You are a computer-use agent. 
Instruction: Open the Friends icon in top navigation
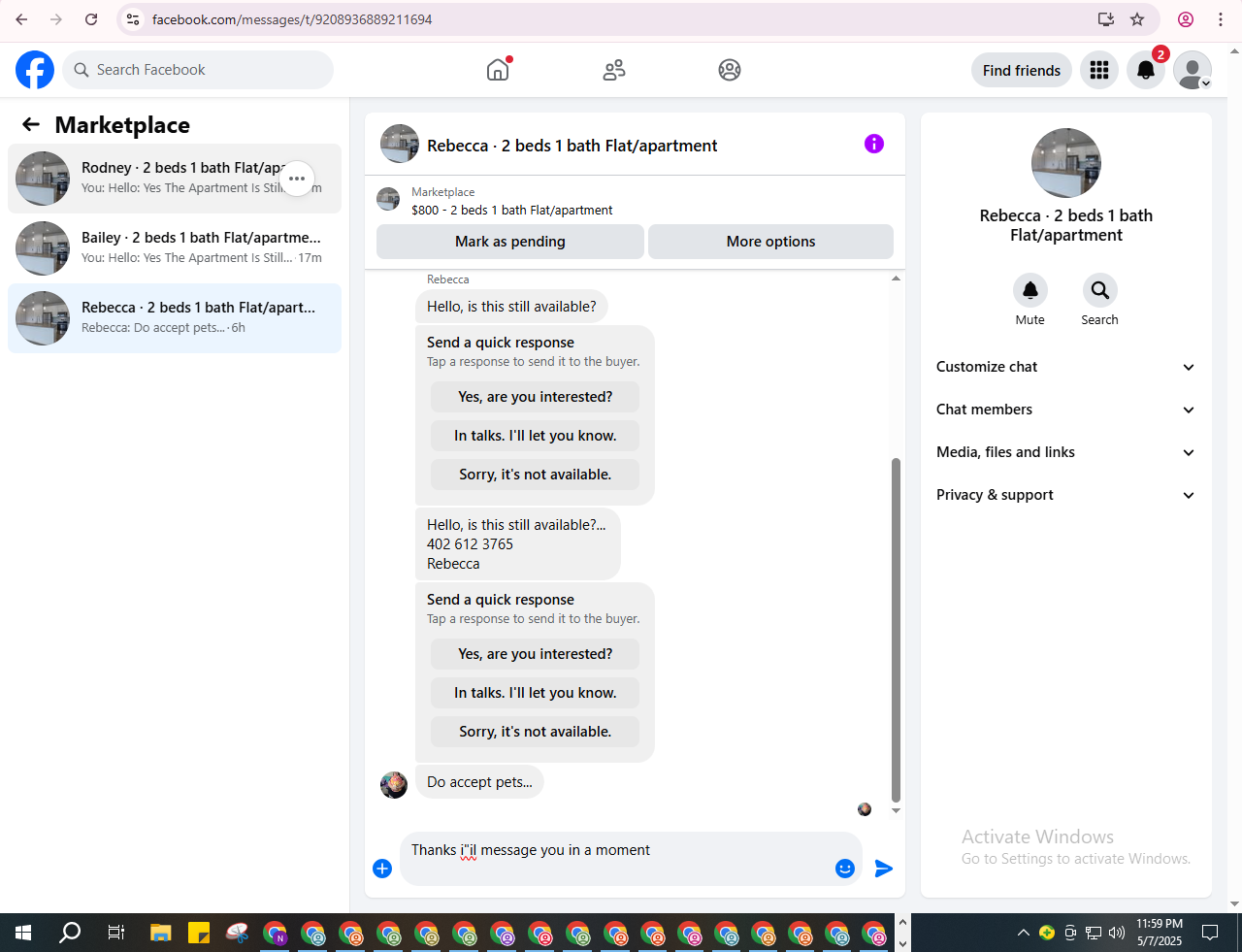coord(614,70)
